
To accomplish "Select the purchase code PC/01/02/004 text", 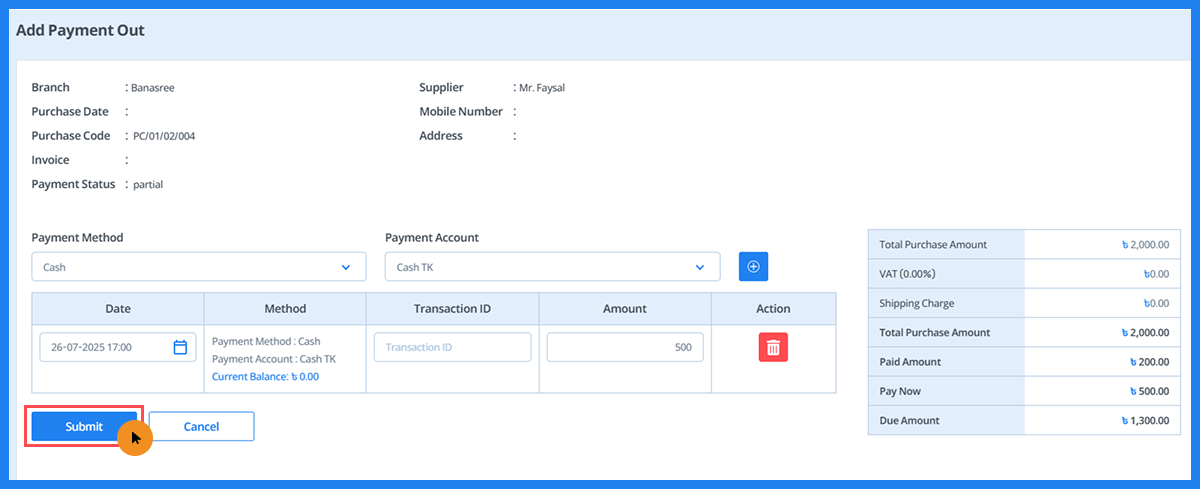I will [x=164, y=136].
